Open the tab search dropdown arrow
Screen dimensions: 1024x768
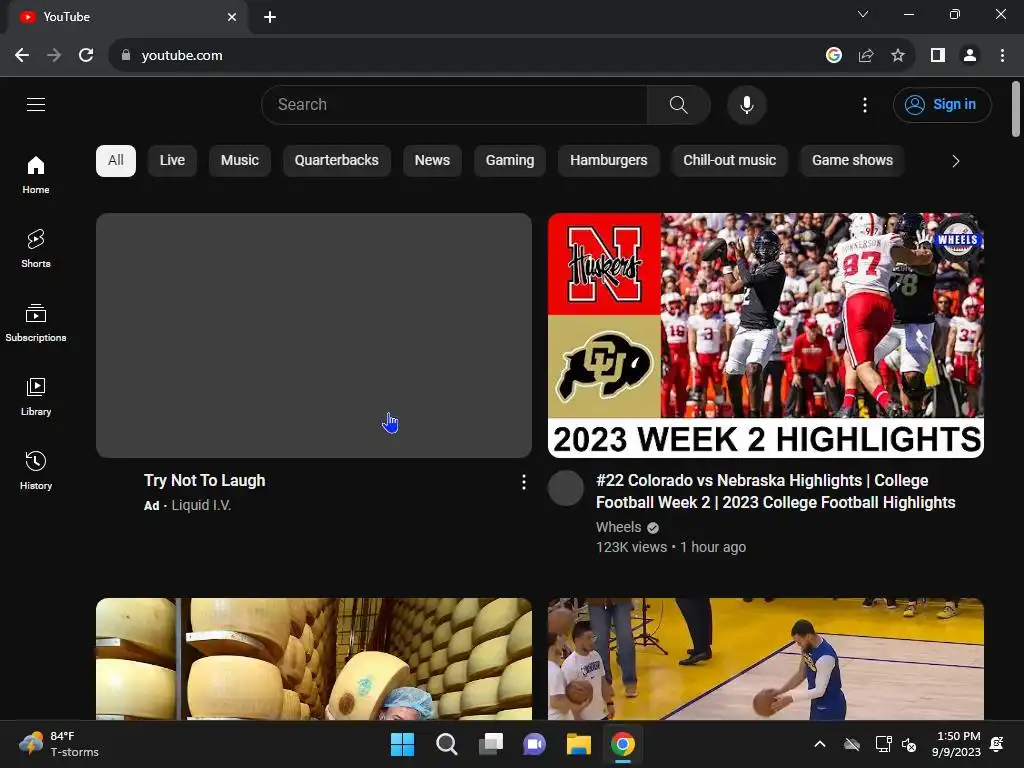coord(863,14)
